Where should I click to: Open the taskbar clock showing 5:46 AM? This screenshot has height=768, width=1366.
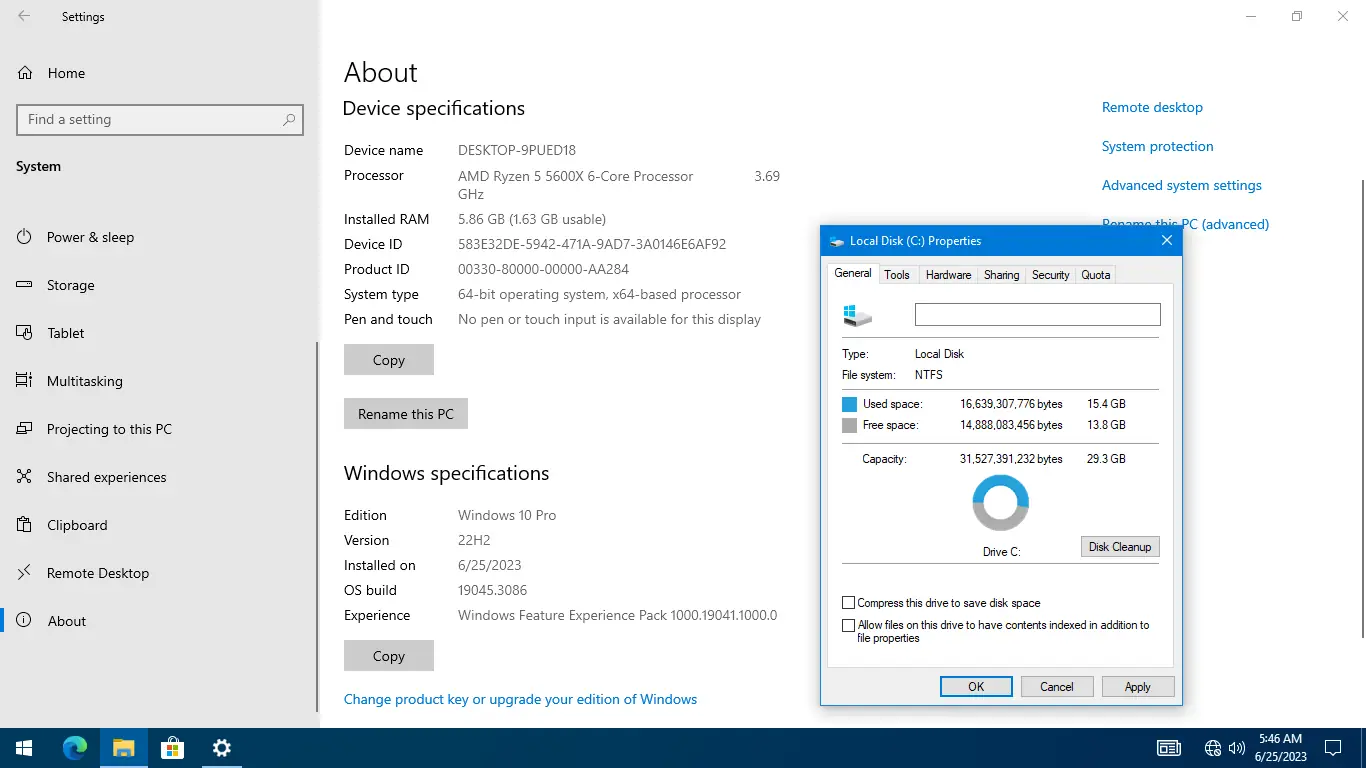click(1280, 748)
